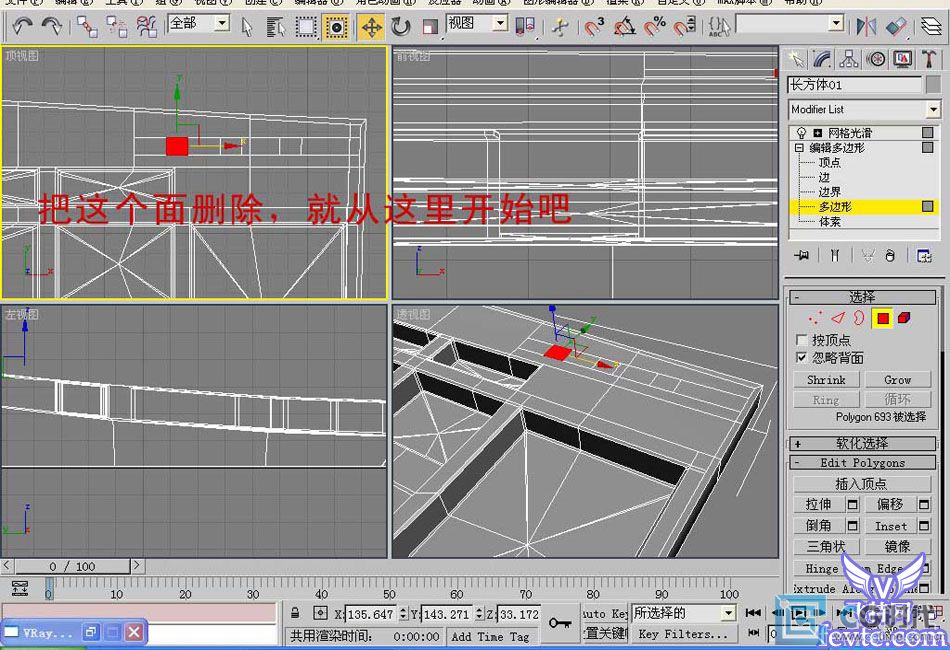
Task: Expand the 软化选择 rollout
Action: click(x=862, y=443)
